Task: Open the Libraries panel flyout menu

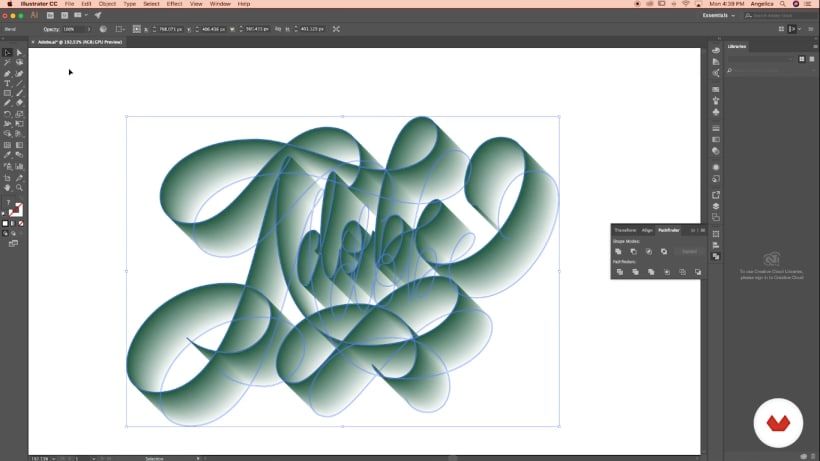Action: [x=815, y=47]
